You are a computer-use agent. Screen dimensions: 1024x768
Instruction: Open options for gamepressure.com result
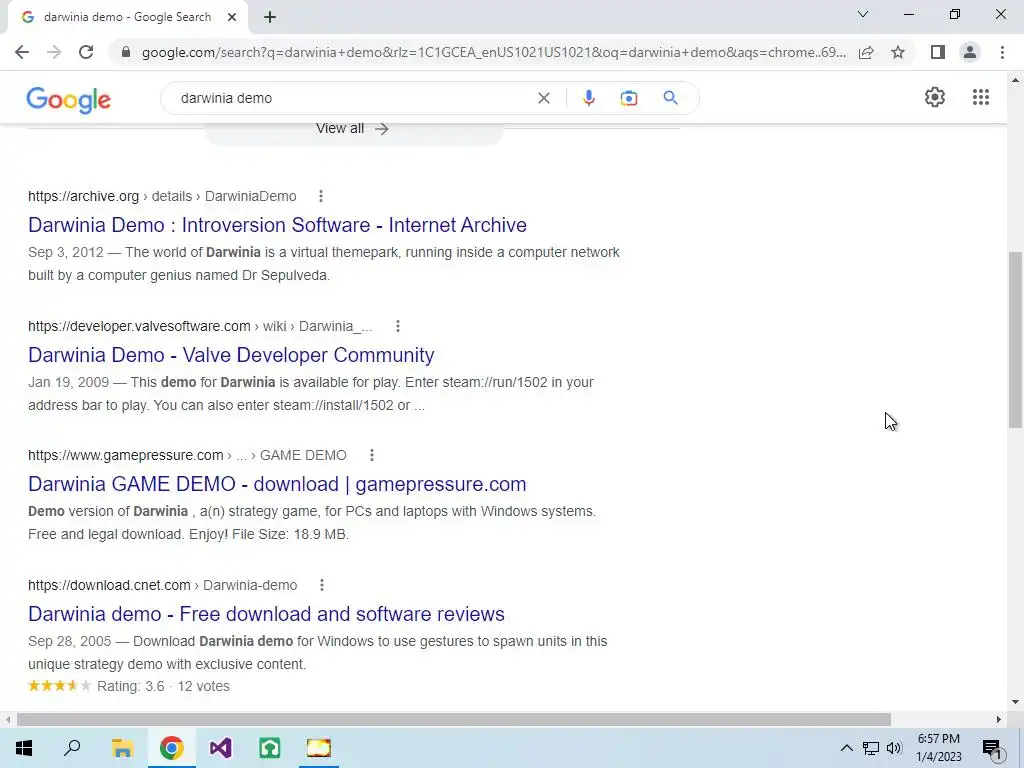[372, 455]
